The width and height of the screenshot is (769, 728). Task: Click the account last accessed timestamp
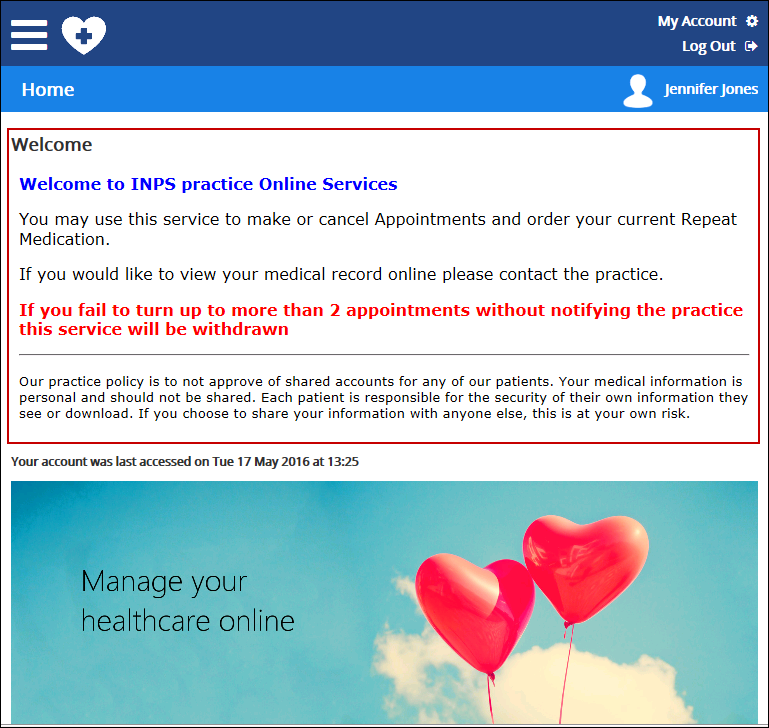[185, 462]
